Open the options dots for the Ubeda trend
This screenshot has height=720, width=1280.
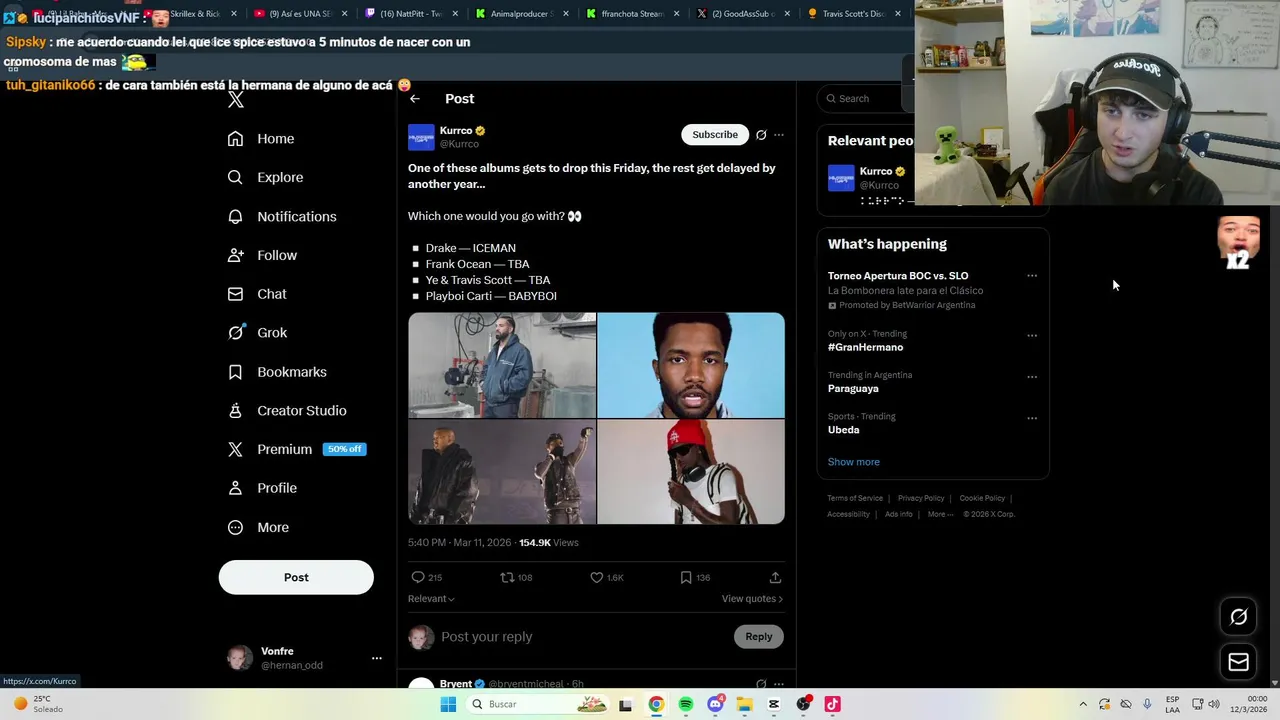(1032, 418)
